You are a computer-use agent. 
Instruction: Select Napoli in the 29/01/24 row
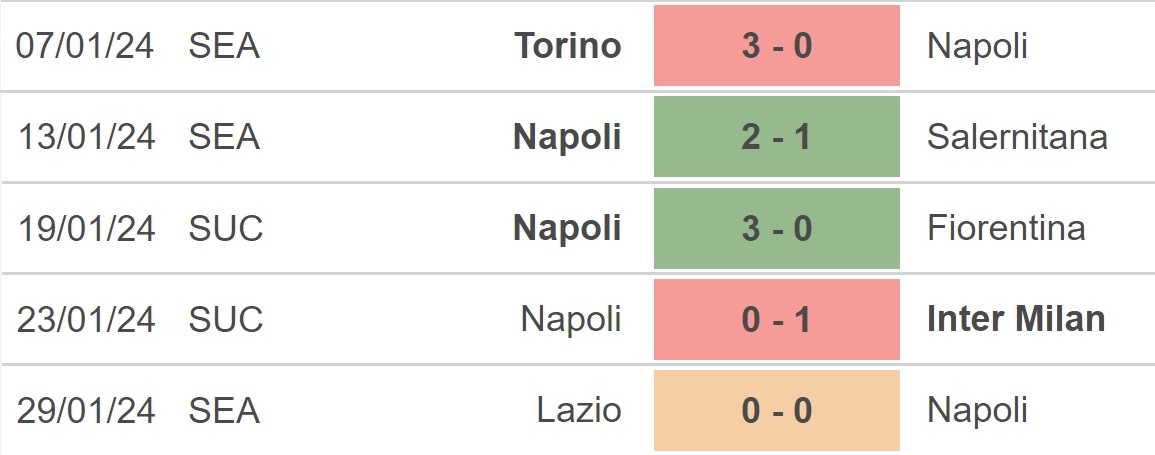977,410
